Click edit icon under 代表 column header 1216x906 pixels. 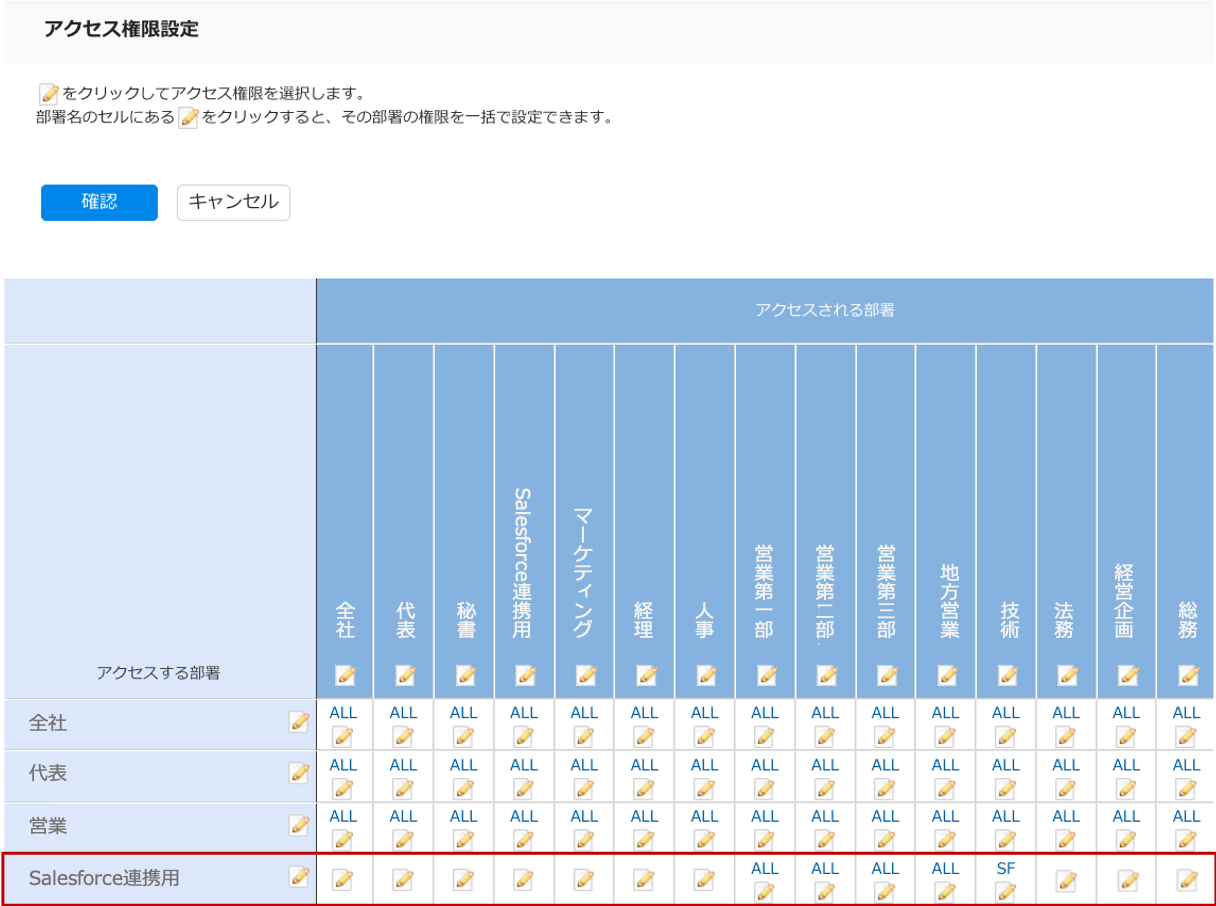click(405, 675)
